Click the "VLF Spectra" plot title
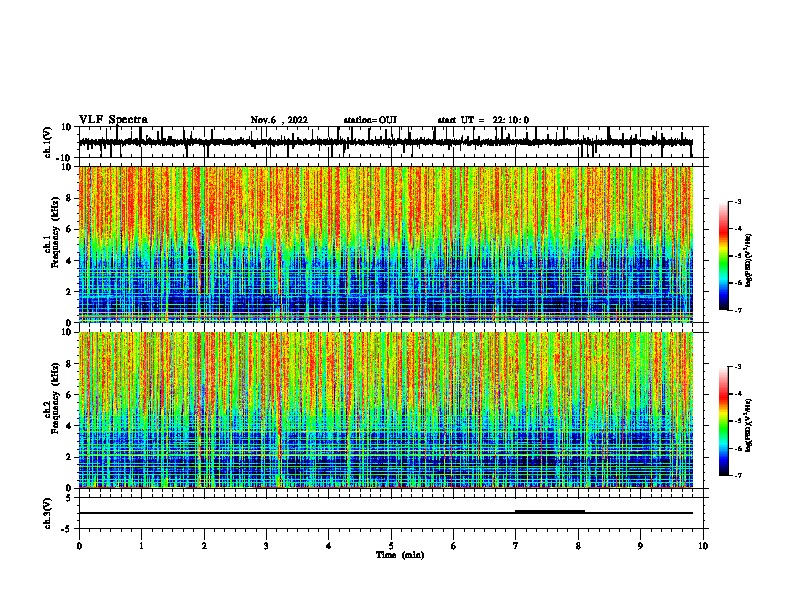 pyautogui.click(x=113, y=120)
